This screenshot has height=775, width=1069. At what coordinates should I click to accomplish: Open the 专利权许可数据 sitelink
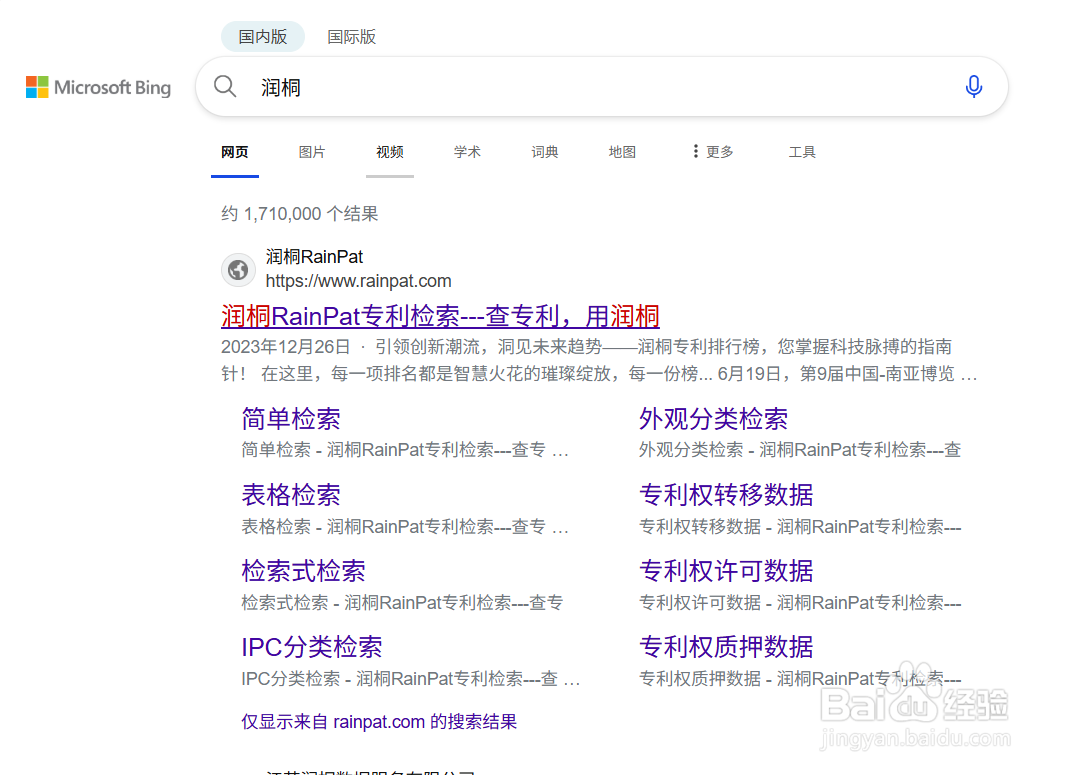tap(726, 571)
